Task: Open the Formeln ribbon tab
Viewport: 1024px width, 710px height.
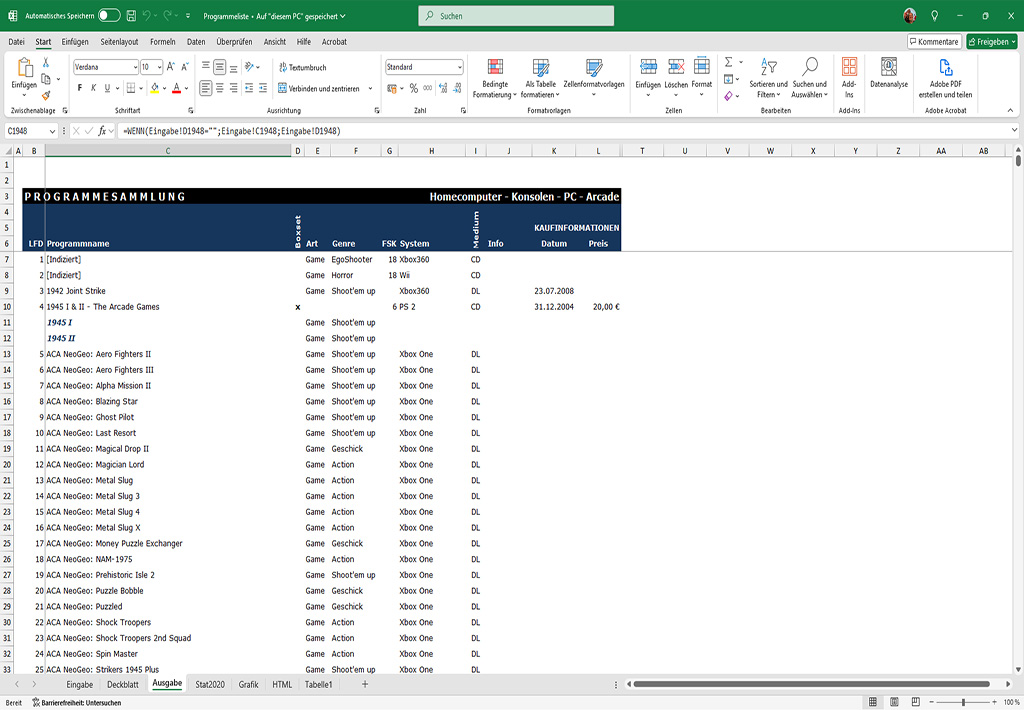Action: tap(163, 42)
